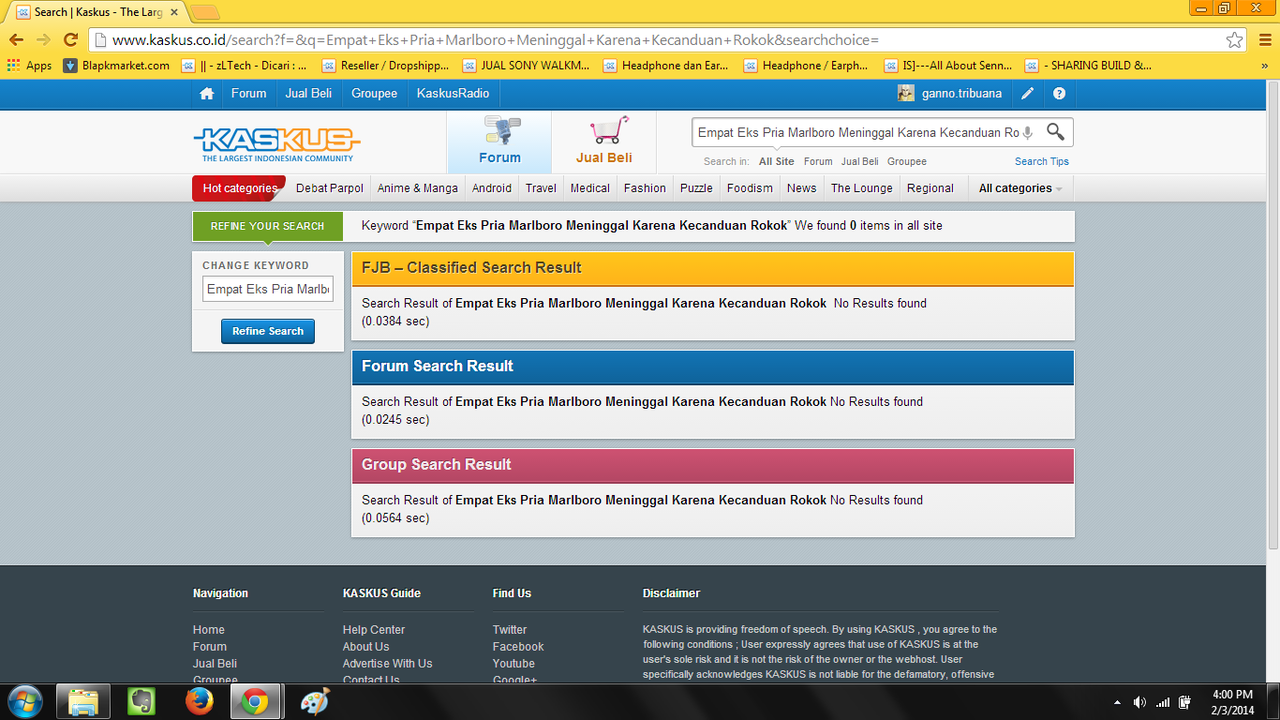Image resolution: width=1280 pixels, height=720 pixels.
Task: Switch to Chrome taskbar icon
Action: pos(255,702)
